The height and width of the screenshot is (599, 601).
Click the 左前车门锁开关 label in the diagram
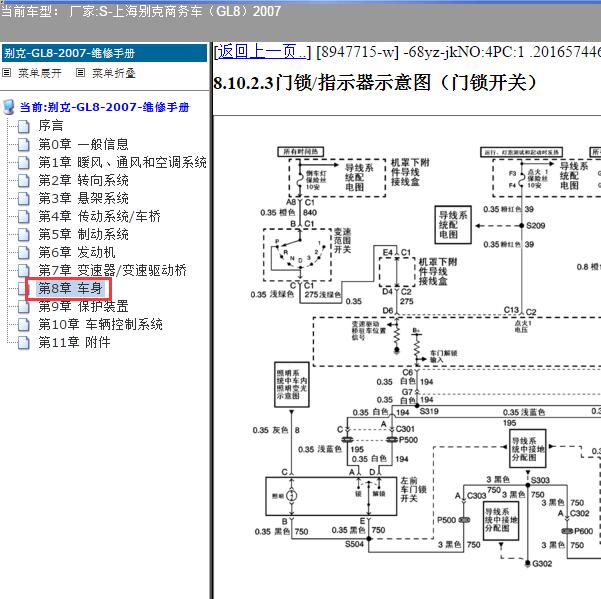pos(413,489)
